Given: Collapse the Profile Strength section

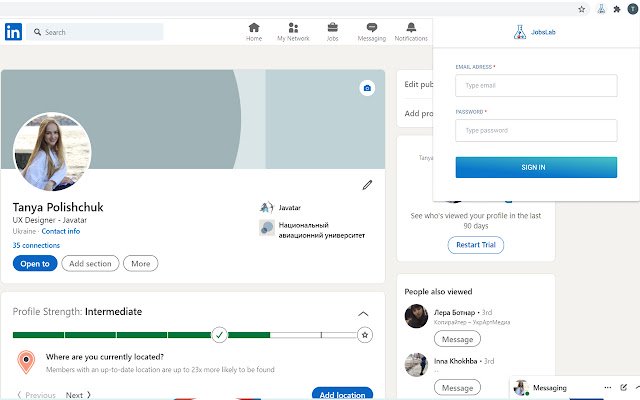Looking at the screenshot, I should click(363, 313).
